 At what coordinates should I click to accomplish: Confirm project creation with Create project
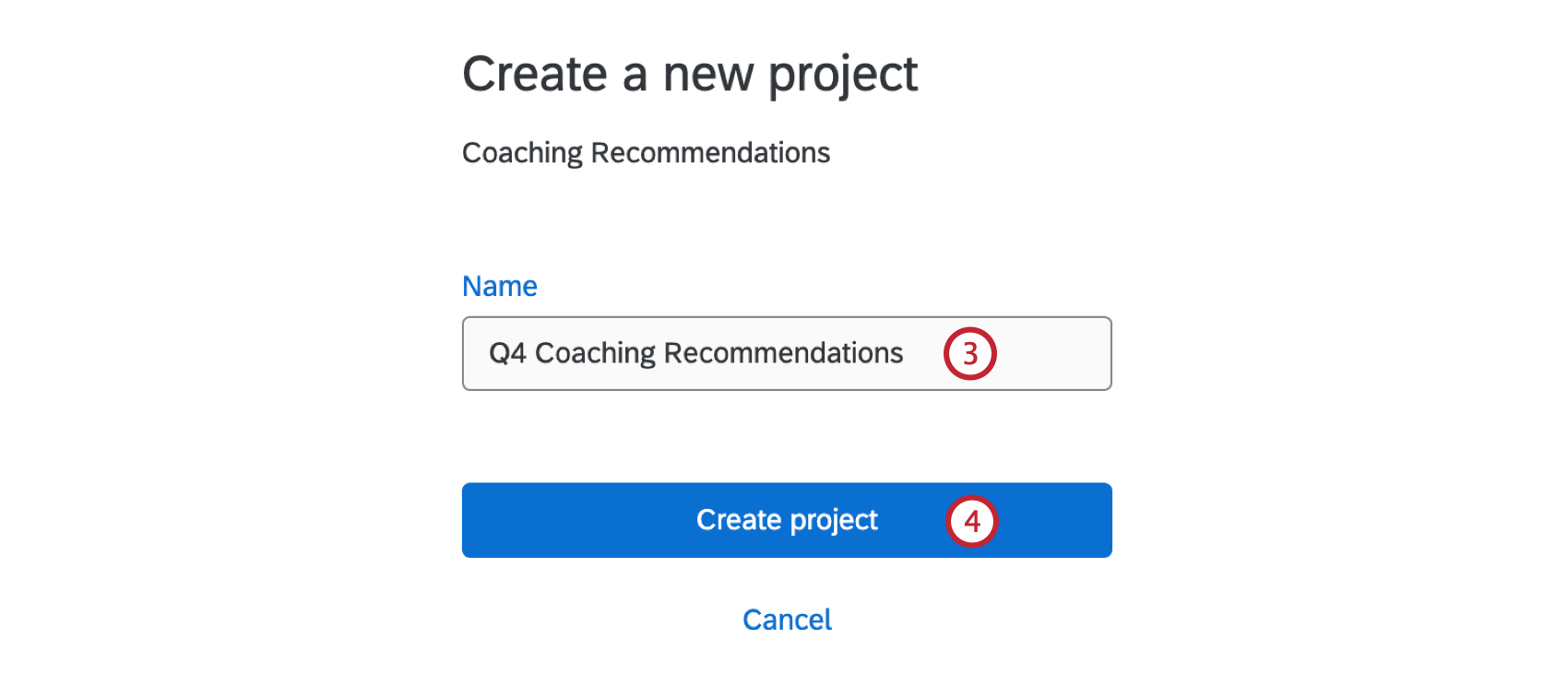(x=786, y=520)
